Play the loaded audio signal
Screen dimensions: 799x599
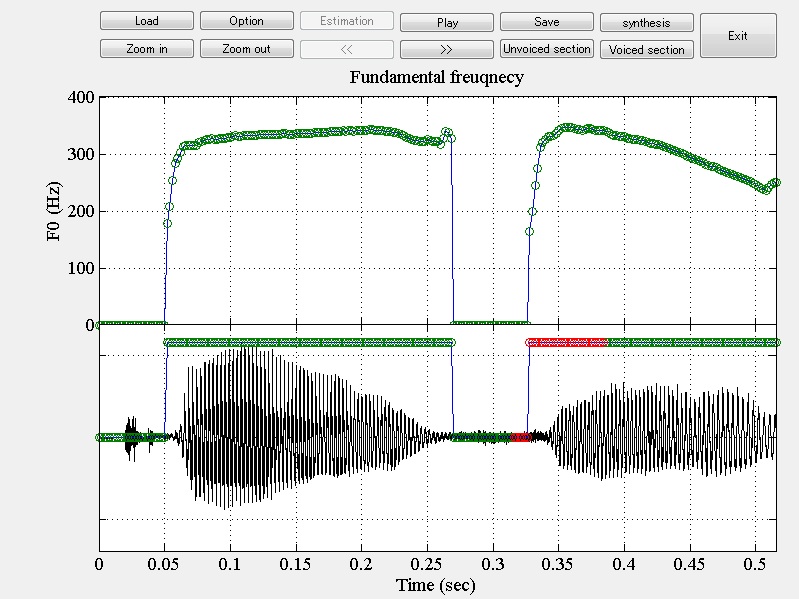pos(447,22)
